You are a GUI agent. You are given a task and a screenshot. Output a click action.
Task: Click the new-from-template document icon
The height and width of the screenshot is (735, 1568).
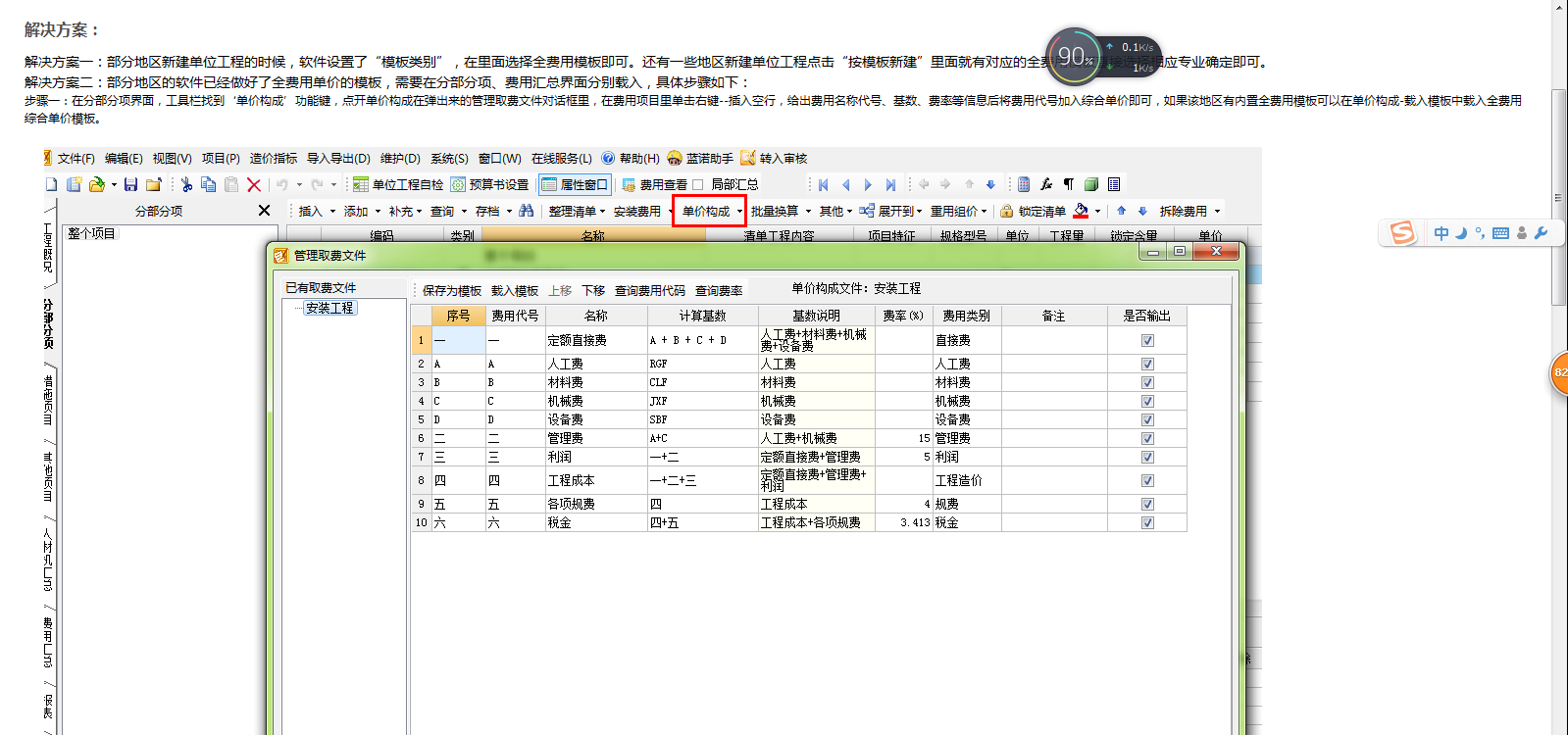(74, 184)
